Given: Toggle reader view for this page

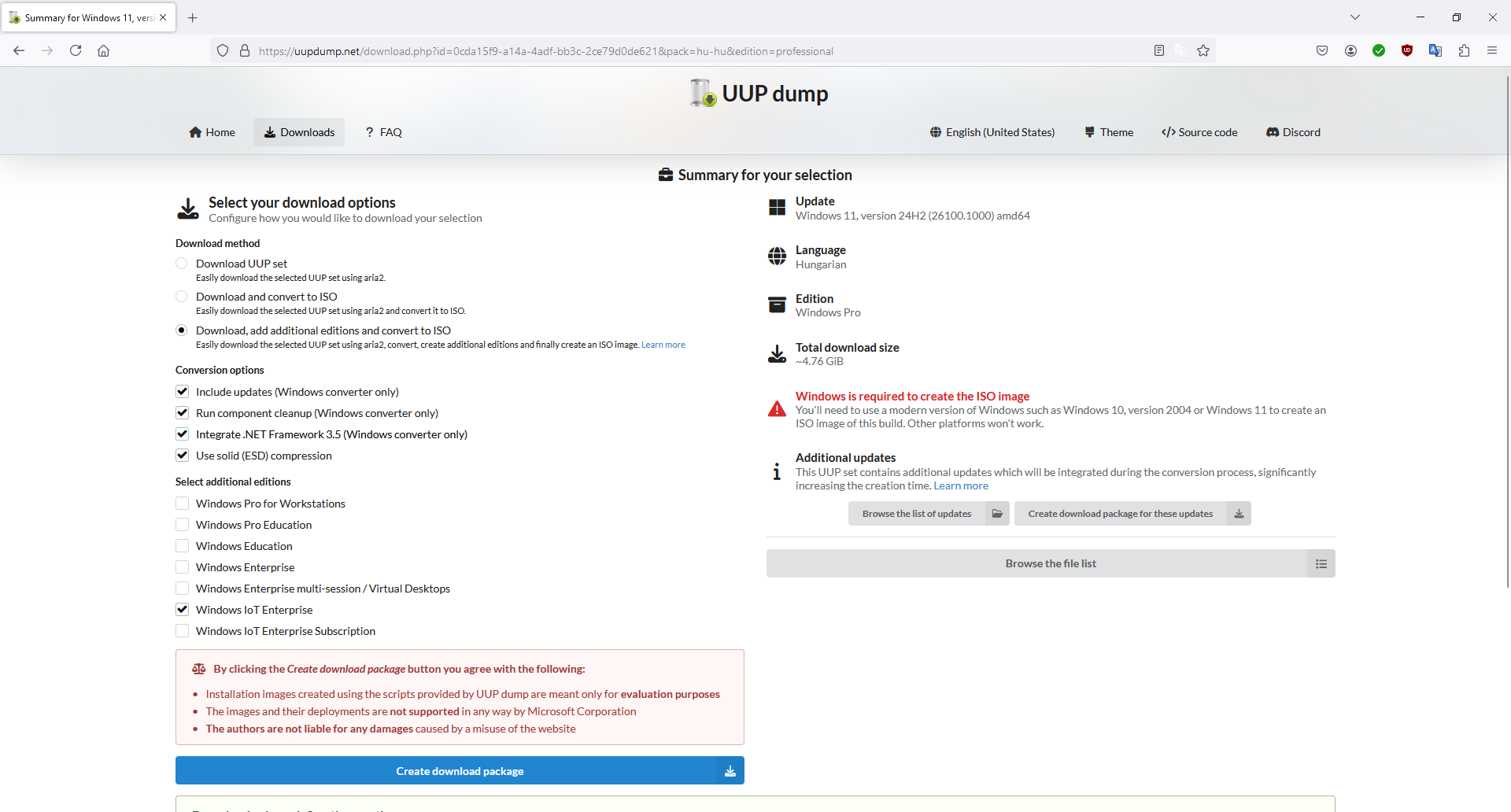Looking at the screenshot, I should (x=1159, y=50).
